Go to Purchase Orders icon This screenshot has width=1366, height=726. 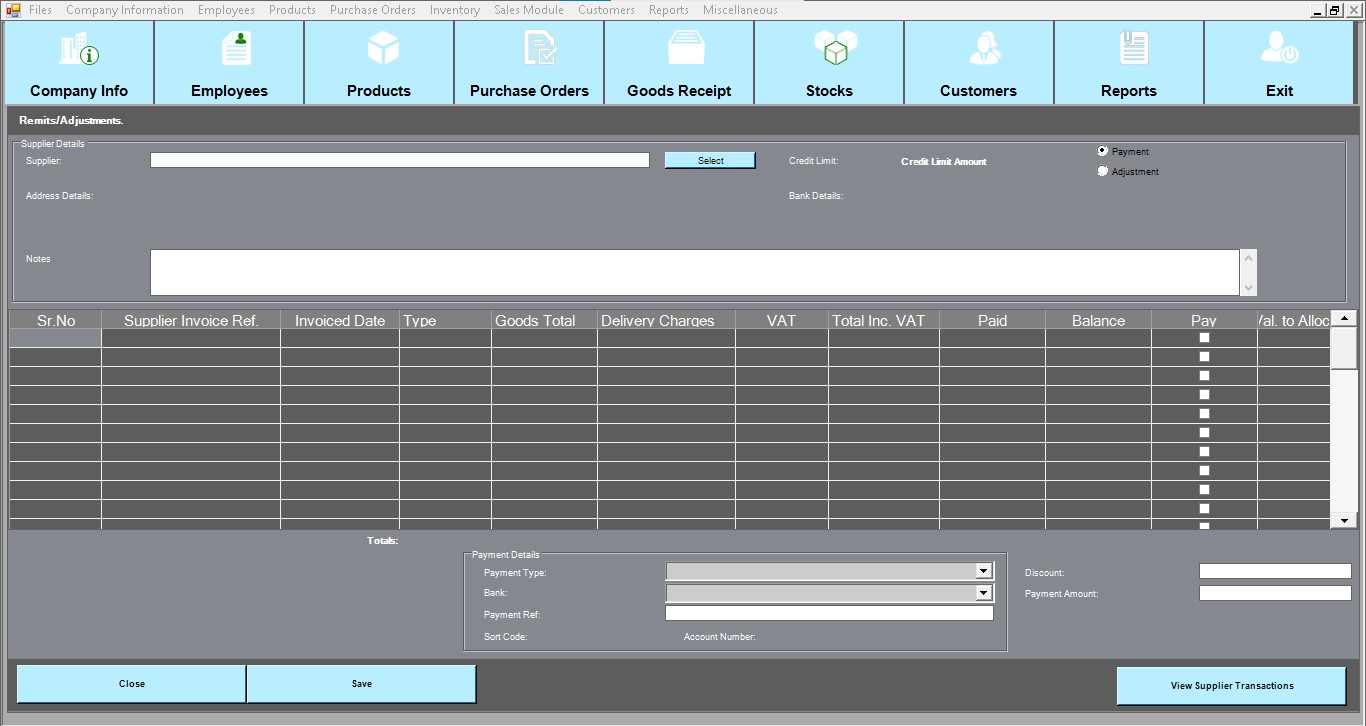click(x=539, y=49)
